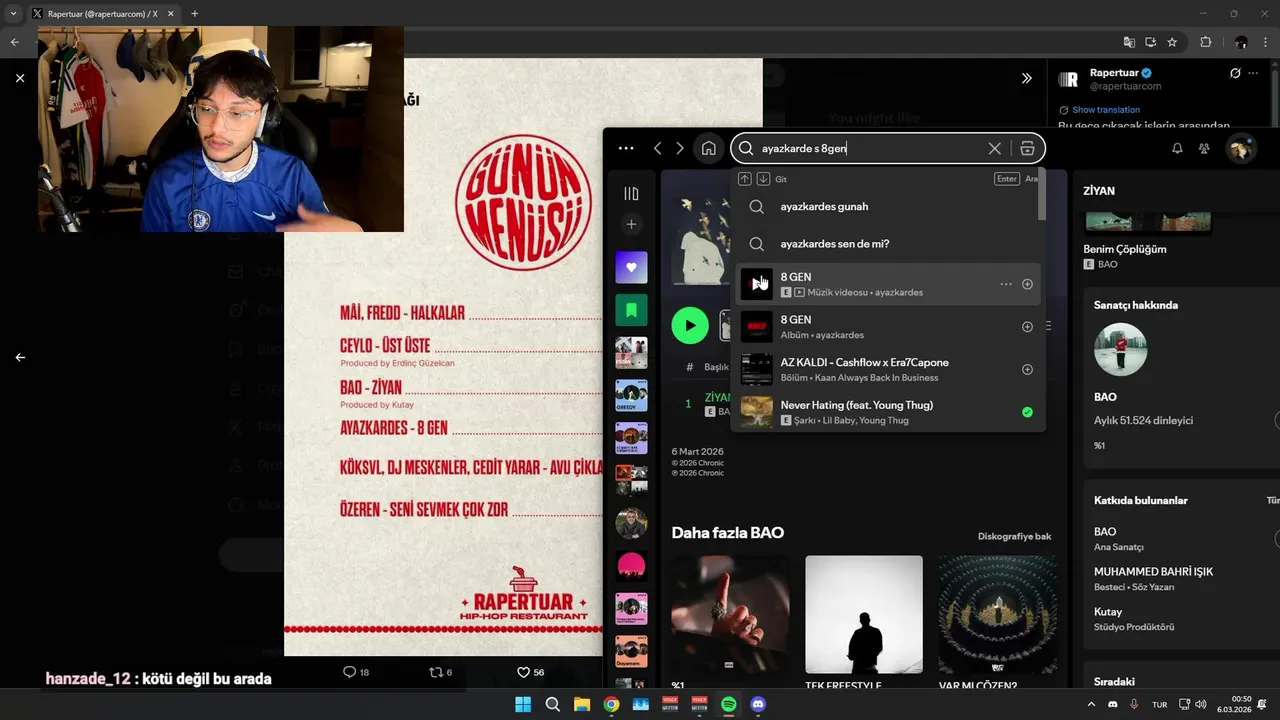Open a new Chrome tab with plus
Screen dimensions: 1280x720
(x=194, y=14)
